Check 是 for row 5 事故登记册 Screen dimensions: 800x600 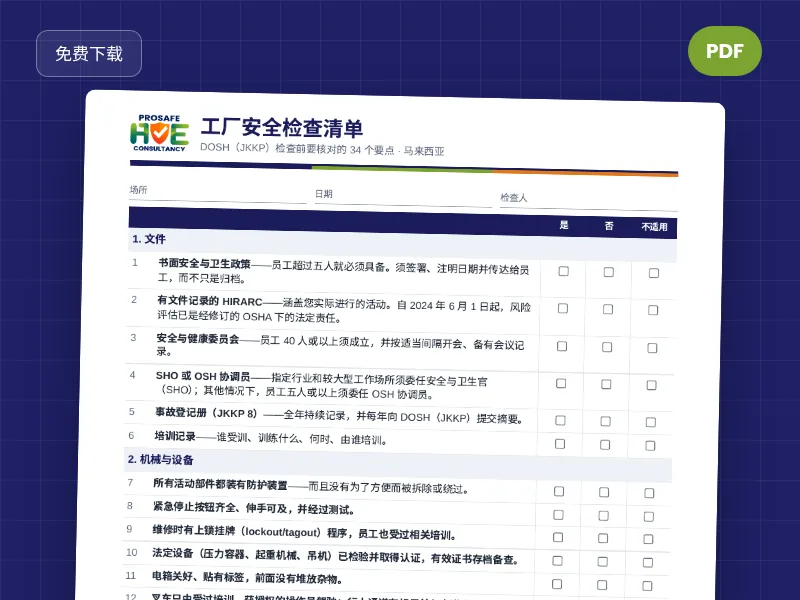pos(560,420)
